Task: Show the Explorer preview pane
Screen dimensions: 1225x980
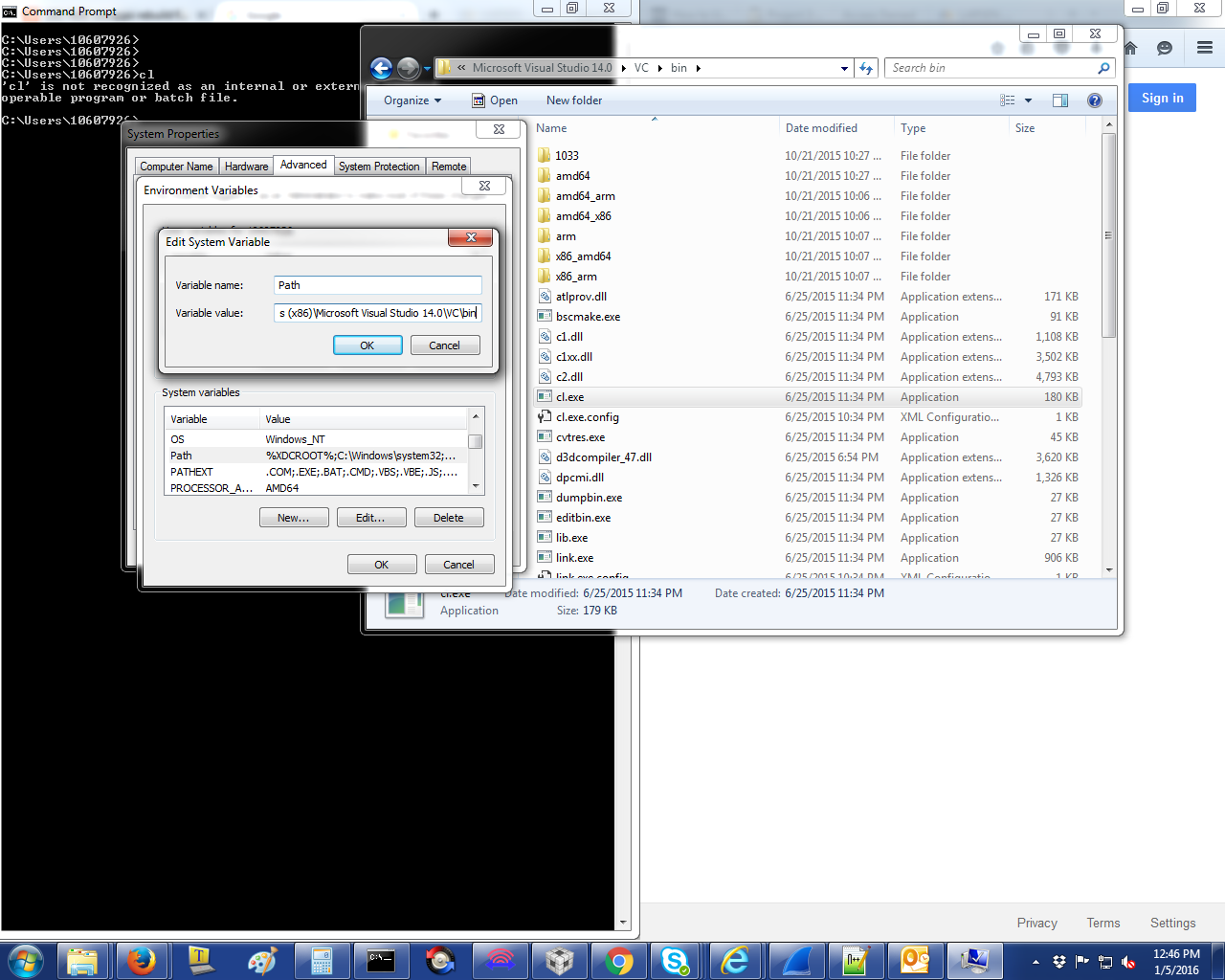Action: coord(1060,100)
